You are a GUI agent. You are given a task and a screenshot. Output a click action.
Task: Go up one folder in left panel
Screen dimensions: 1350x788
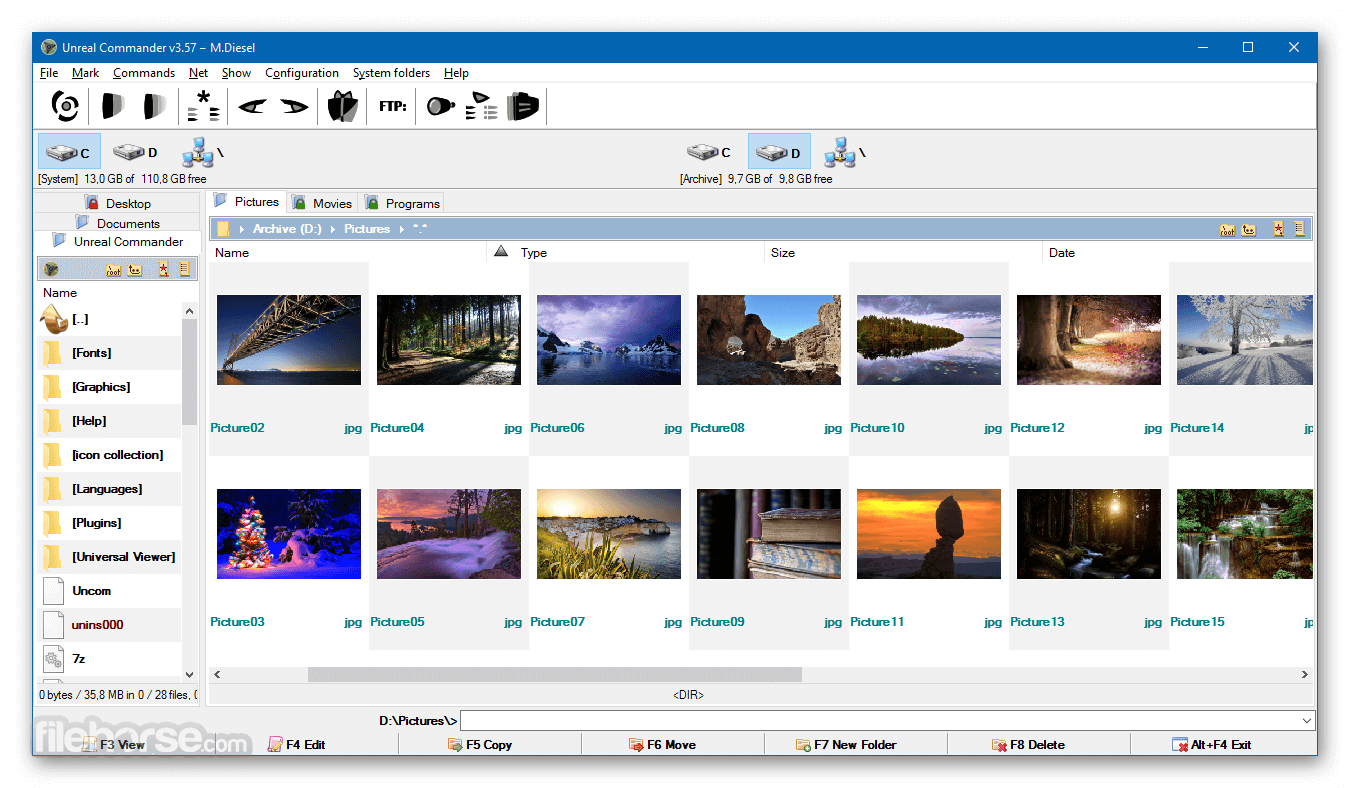pos(135,269)
